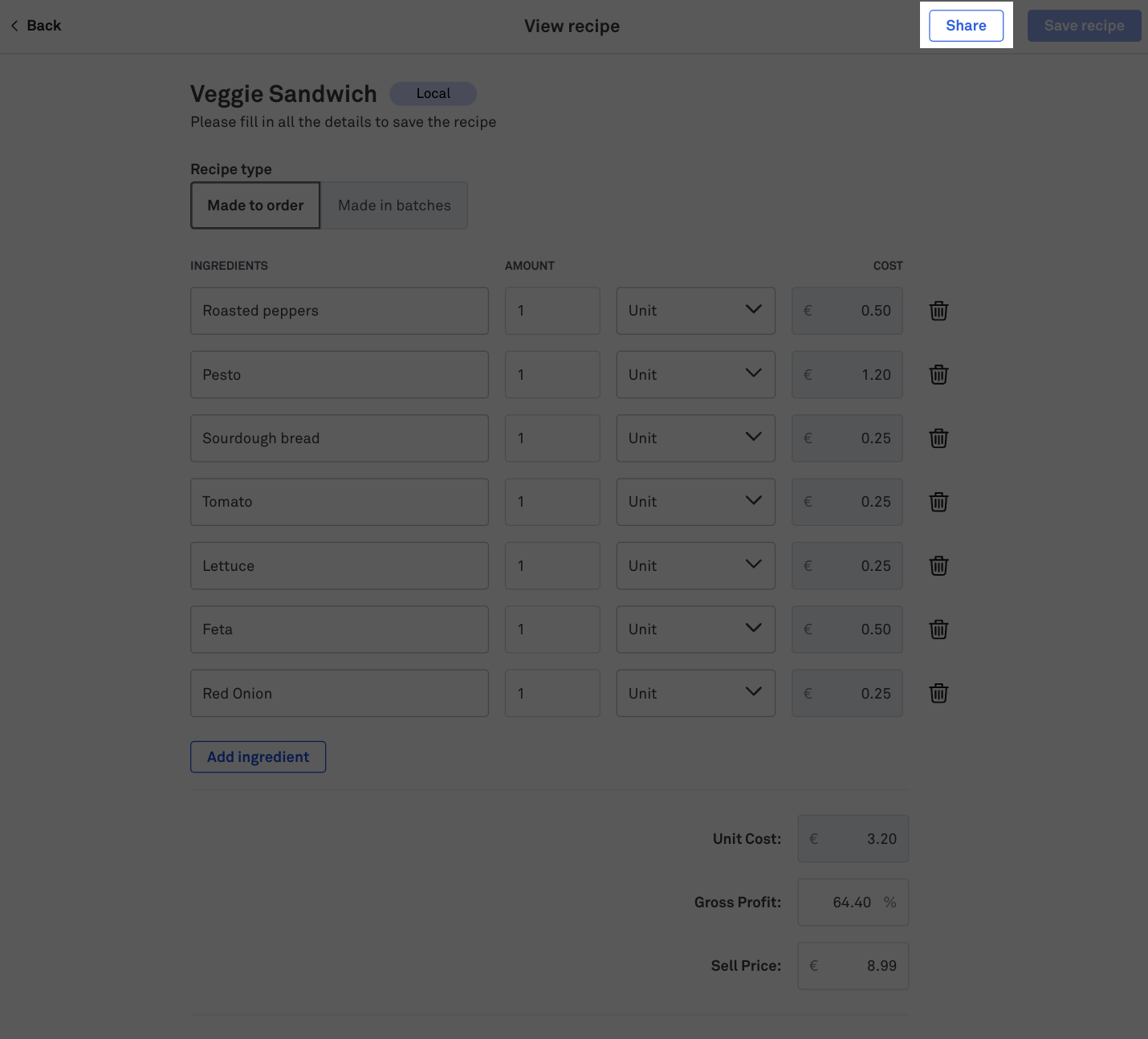Image resolution: width=1148 pixels, height=1039 pixels.
Task: Remove Red Onion using trash icon
Action: pos(938,693)
